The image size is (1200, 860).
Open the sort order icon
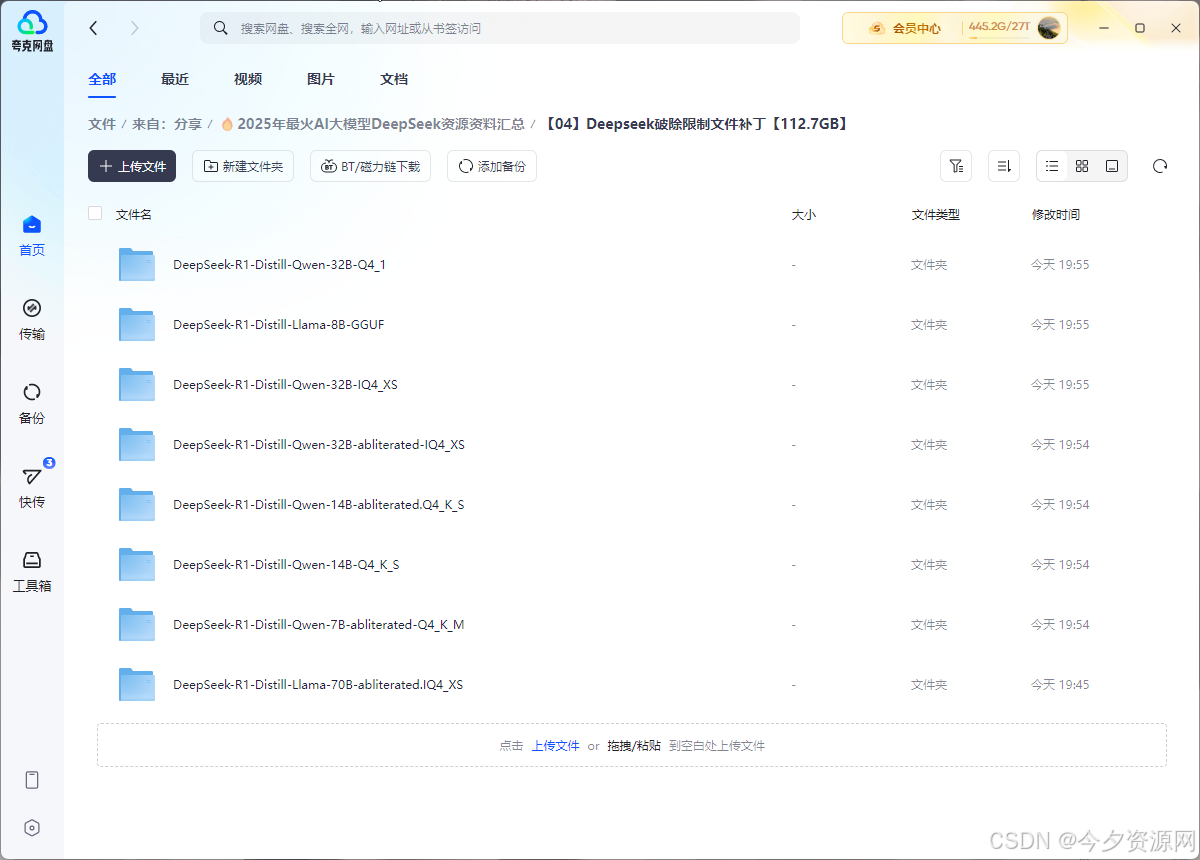click(x=1004, y=166)
